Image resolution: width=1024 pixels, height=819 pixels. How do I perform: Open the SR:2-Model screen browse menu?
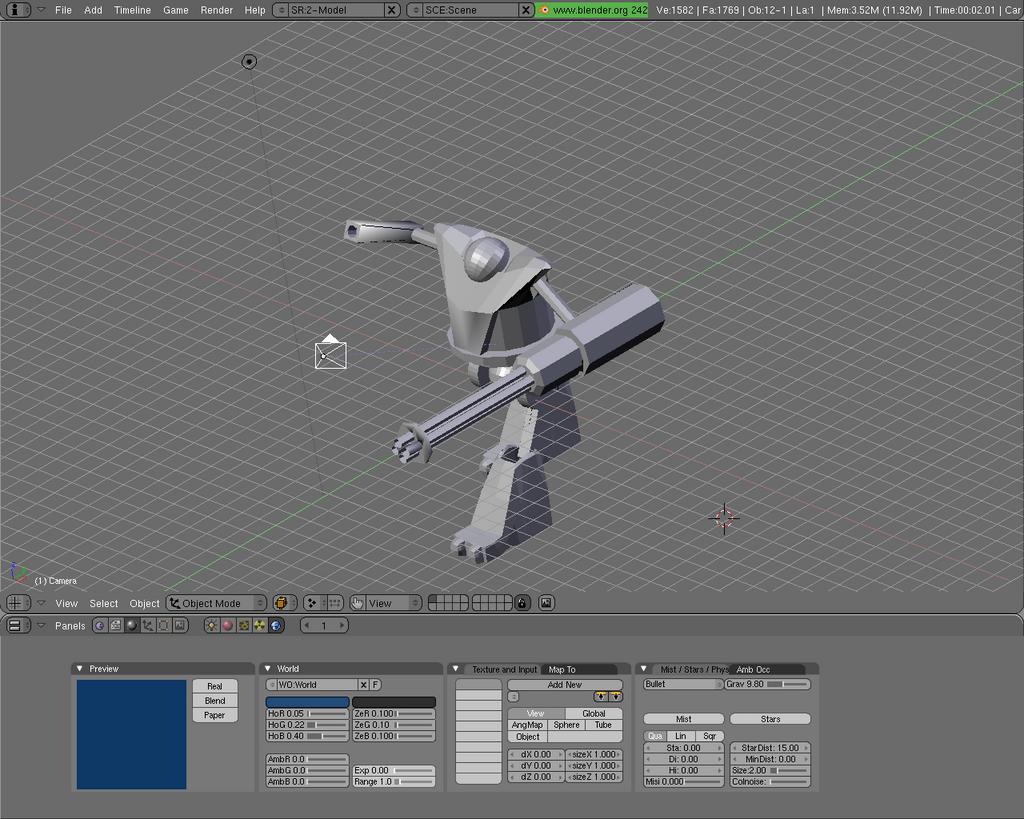[x=281, y=10]
